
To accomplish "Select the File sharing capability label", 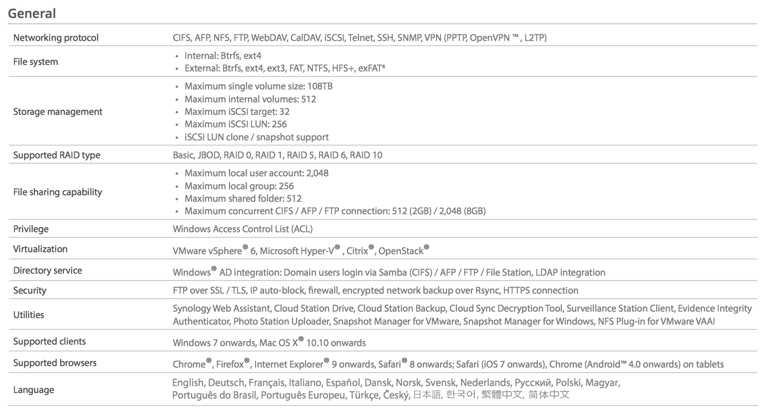I will coord(58,192).
